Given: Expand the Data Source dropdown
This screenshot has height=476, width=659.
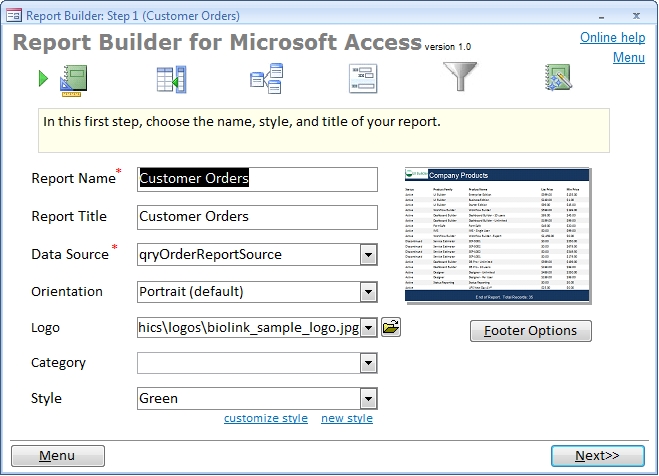Looking at the screenshot, I should tap(368, 255).
